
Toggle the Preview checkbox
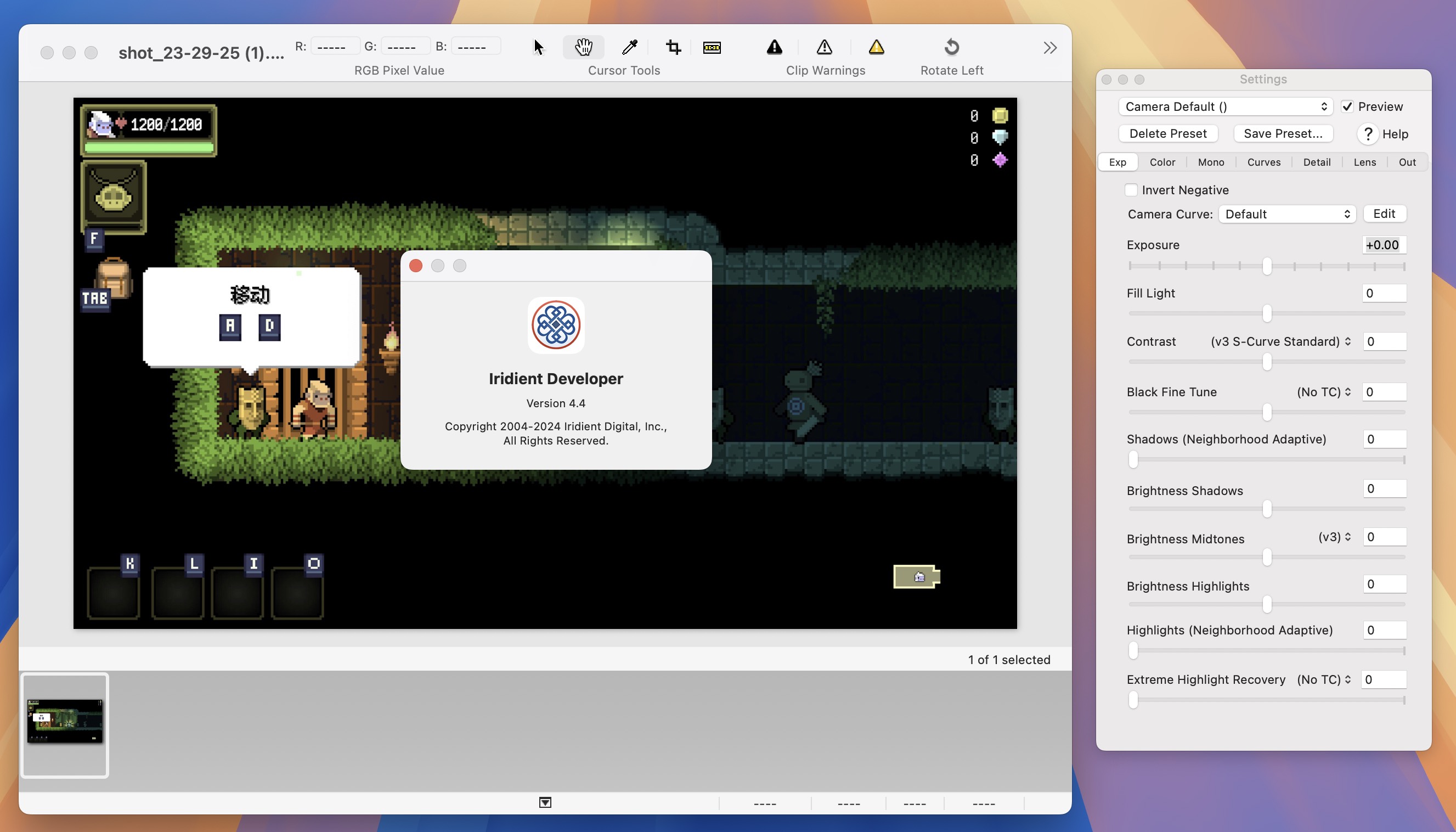(1347, 106)
